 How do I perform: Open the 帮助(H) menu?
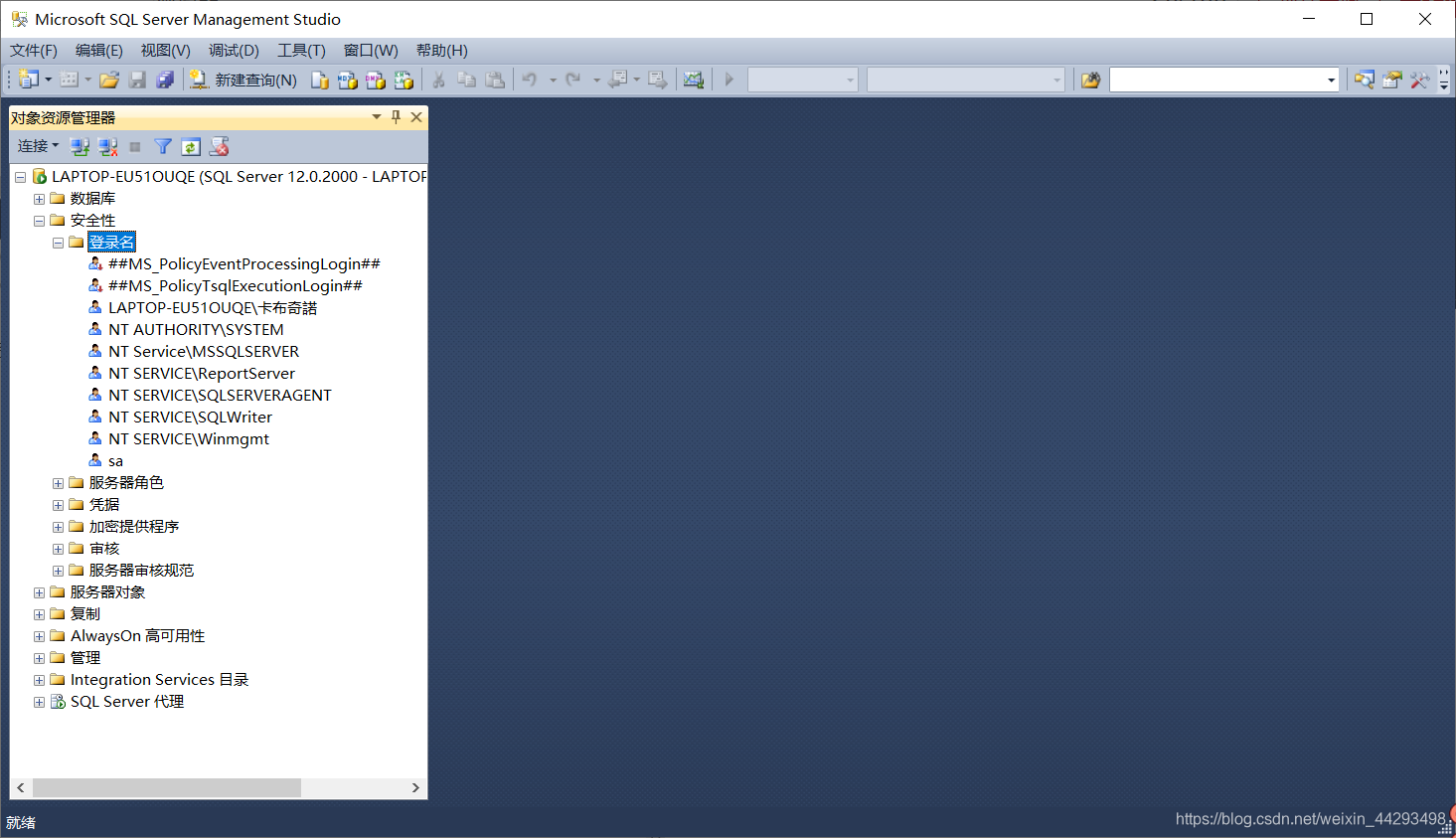tap(441, 51)
